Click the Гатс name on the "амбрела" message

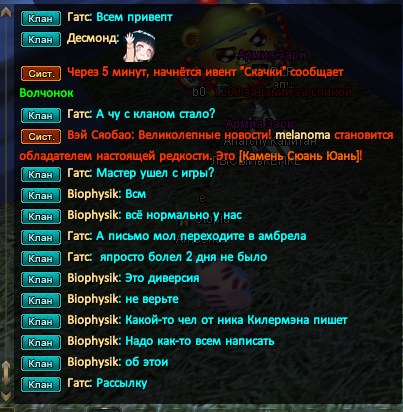(79, 236)
